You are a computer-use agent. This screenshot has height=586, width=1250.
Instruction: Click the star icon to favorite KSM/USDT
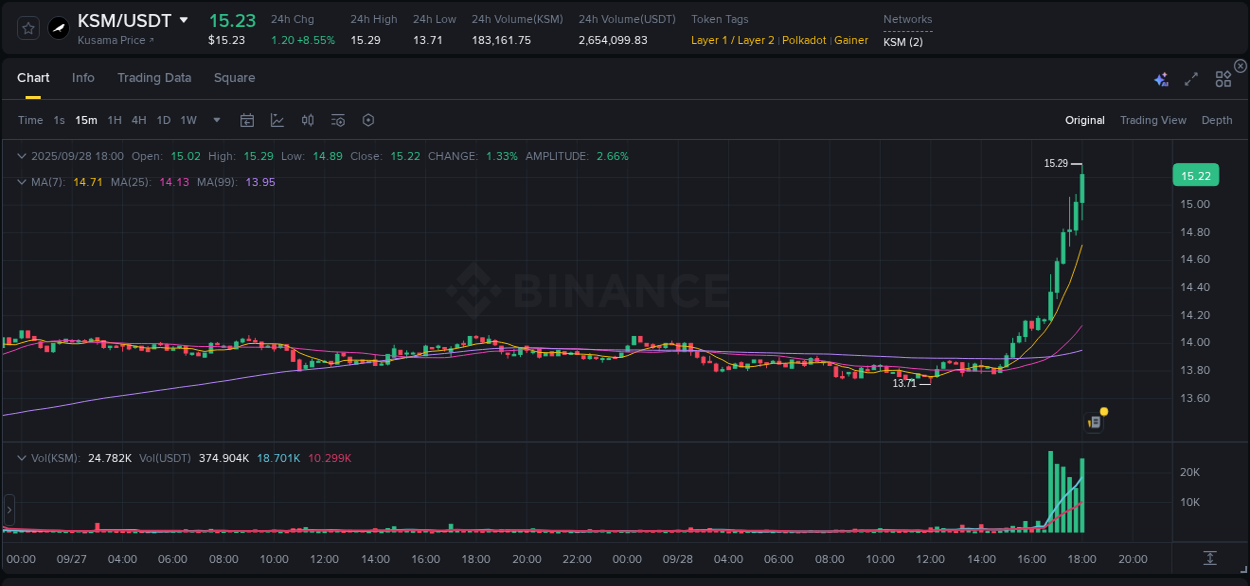point(27,27)
